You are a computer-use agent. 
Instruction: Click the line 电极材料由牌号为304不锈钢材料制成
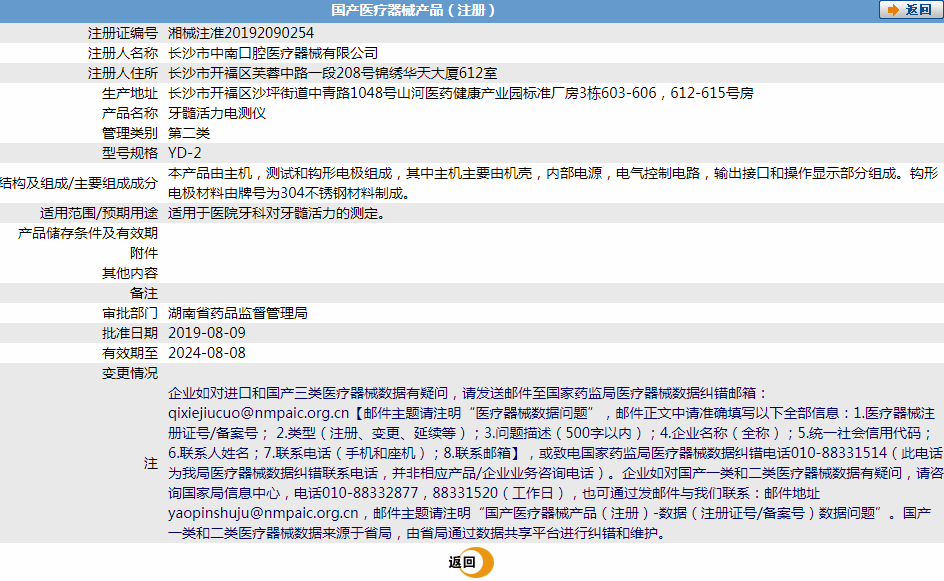289,193
